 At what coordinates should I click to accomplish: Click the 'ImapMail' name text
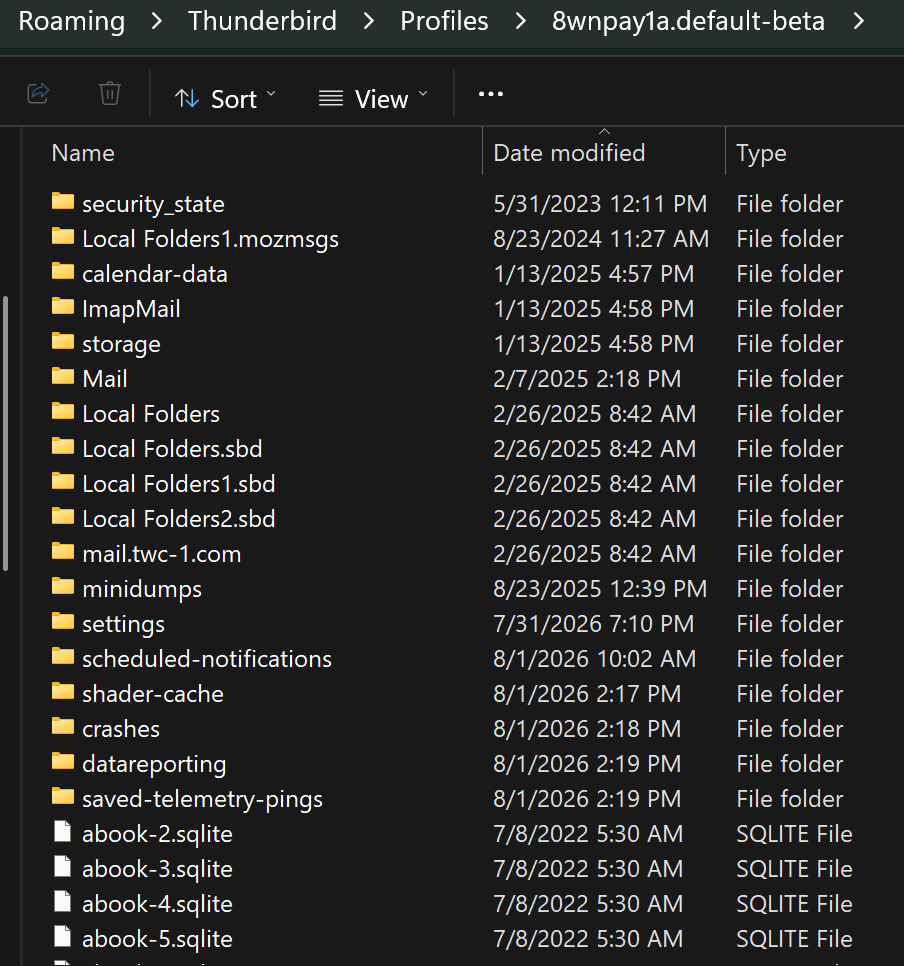click(x=131, y=309)
